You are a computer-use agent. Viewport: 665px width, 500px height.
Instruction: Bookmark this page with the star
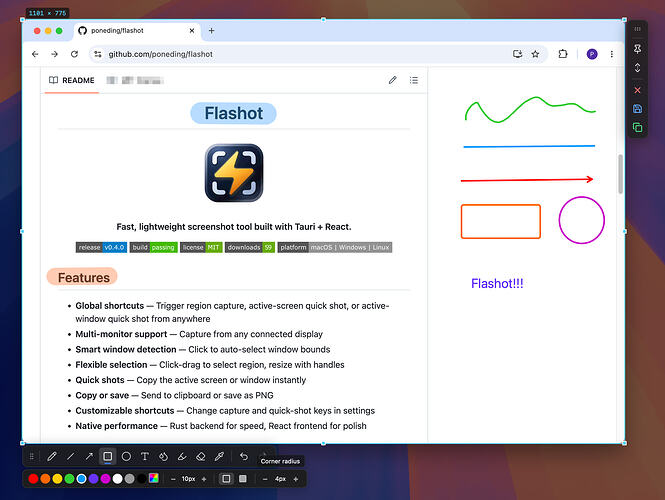pos(535,54)
